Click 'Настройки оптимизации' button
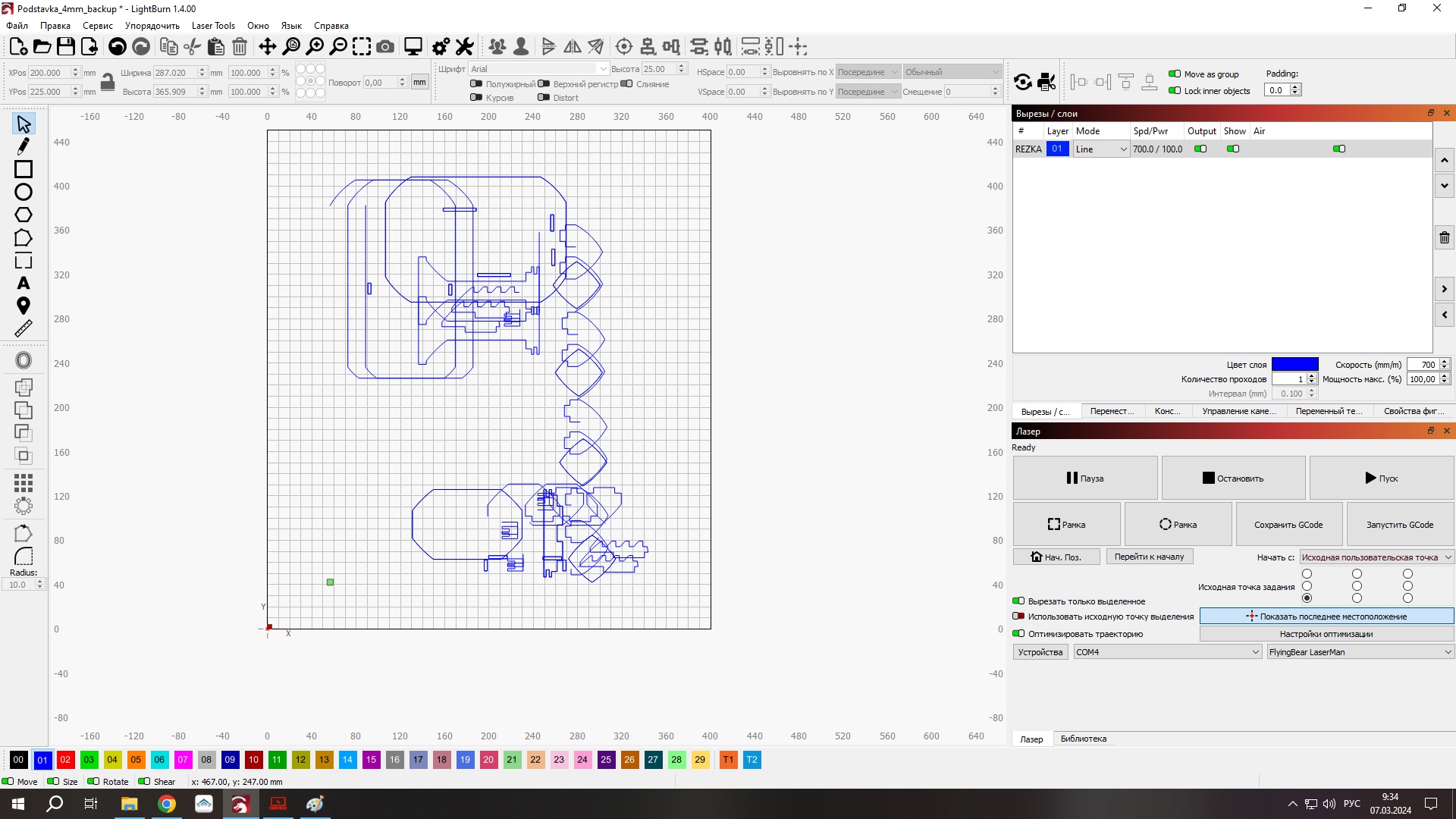 pos(1326,634)
